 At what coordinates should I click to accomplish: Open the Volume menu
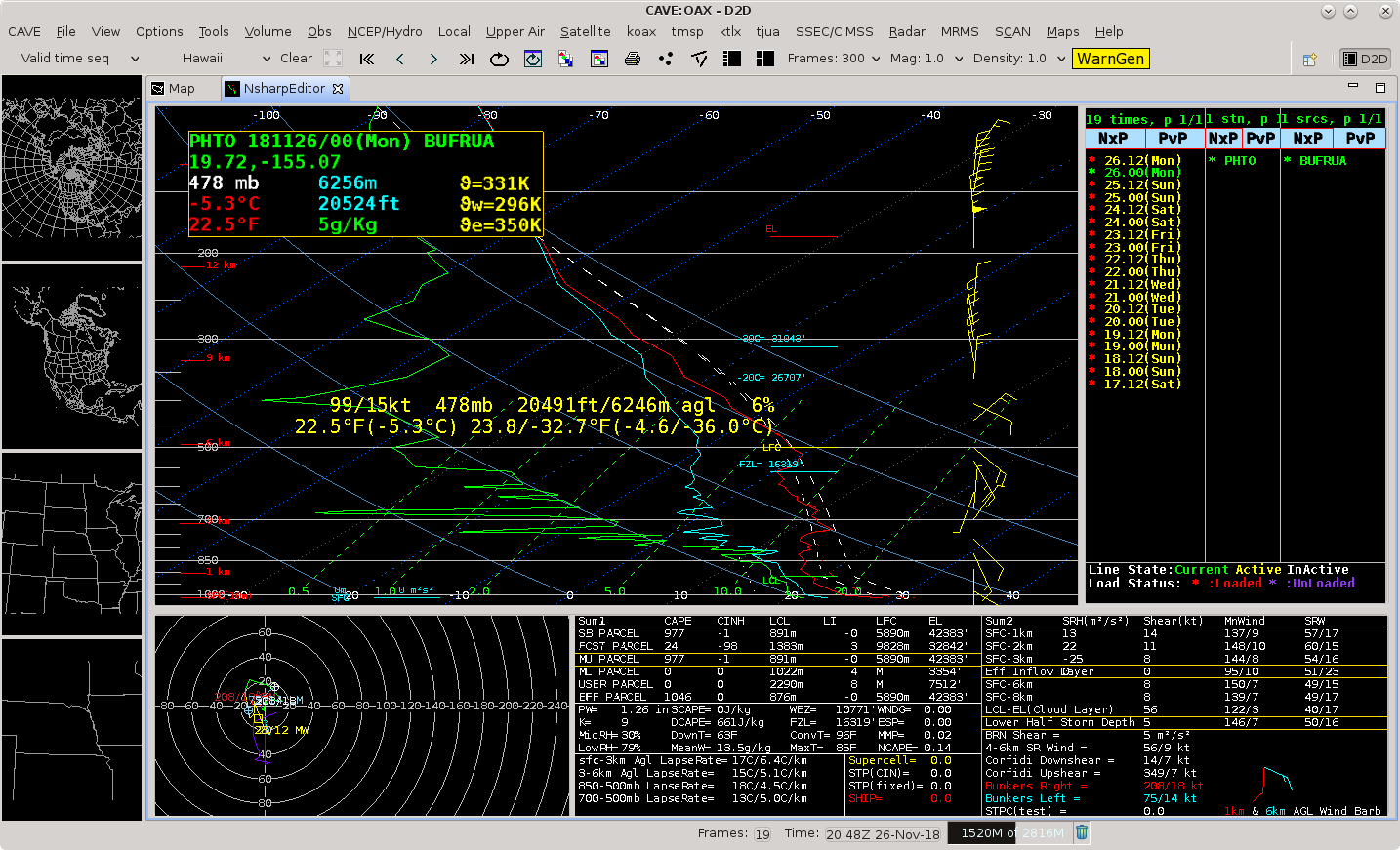click(x=268, y=31)
